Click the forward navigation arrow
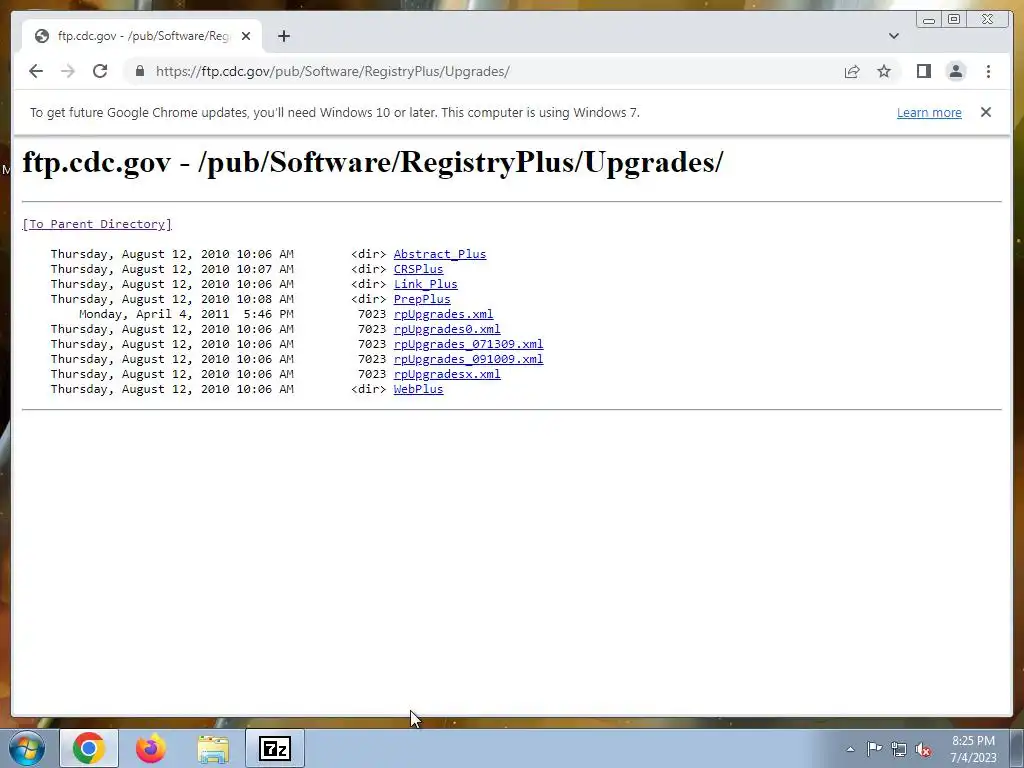The width and height of the screenshot is (1024, 768). coord(68,71)
